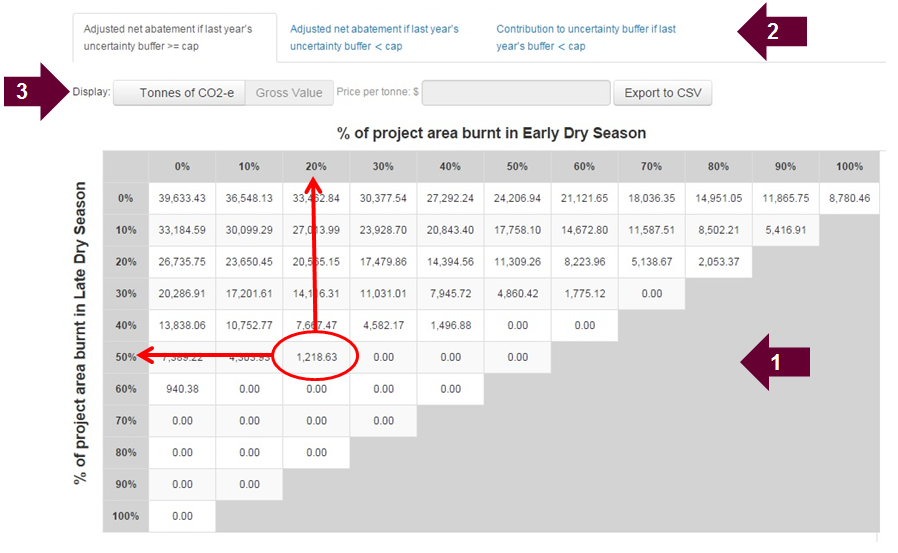This screenshot has height=553, width=898.
Task: Click the 20% early dry season column header
Action: tap(316, 166)
